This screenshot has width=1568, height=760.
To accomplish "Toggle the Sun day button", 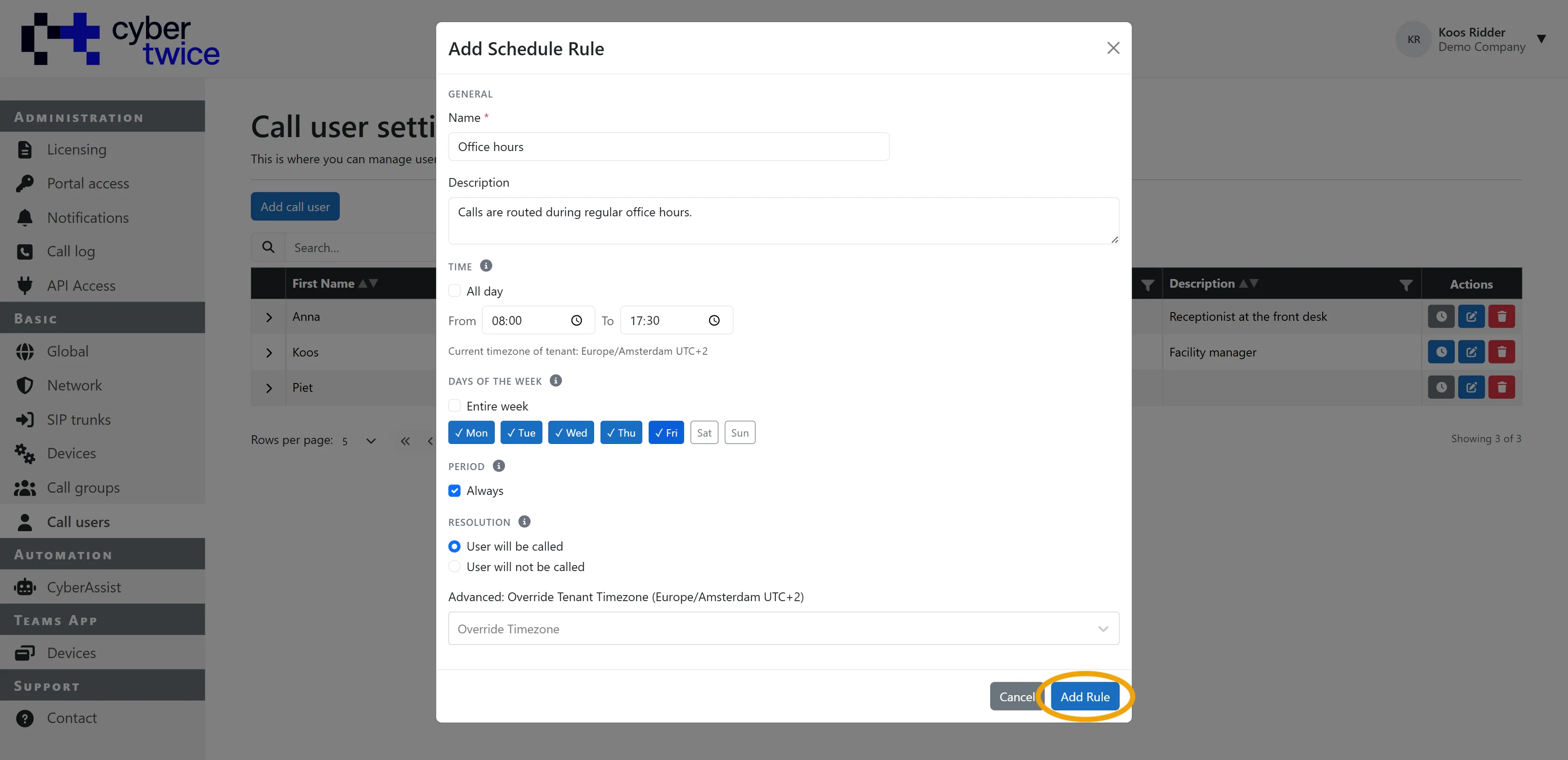I will 740,433.
